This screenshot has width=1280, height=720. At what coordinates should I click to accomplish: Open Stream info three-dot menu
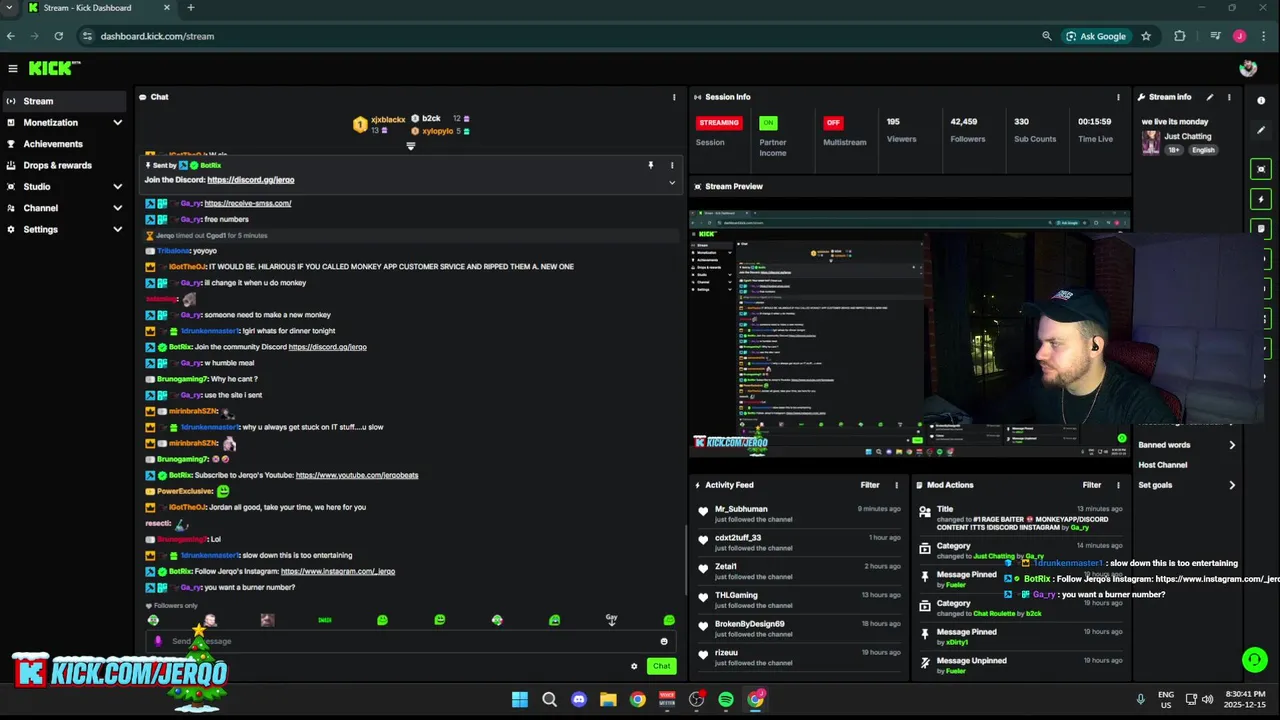pyautogui.click(x=1229, y=97)
